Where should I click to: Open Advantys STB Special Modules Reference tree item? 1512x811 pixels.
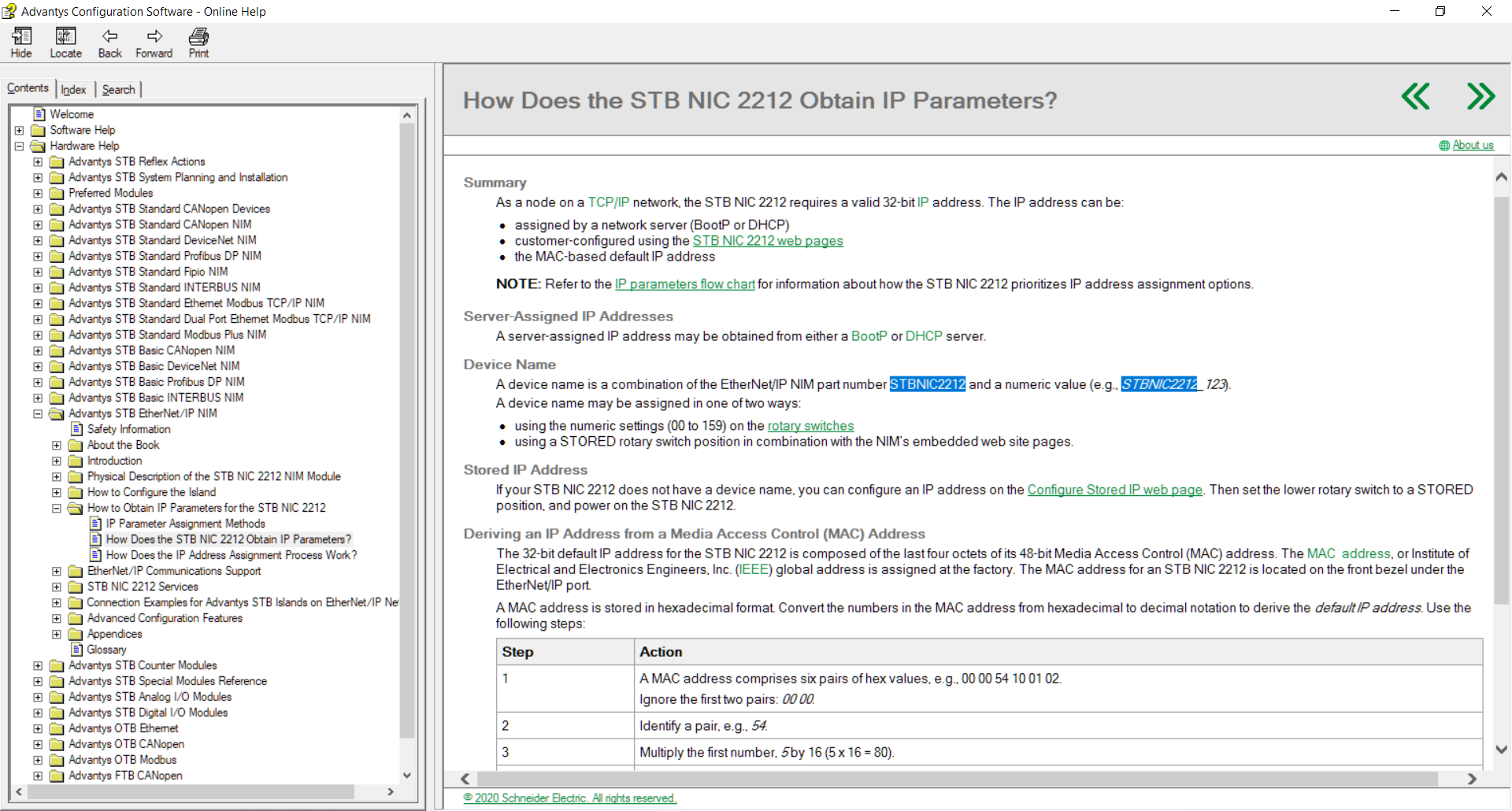[168, 681]
